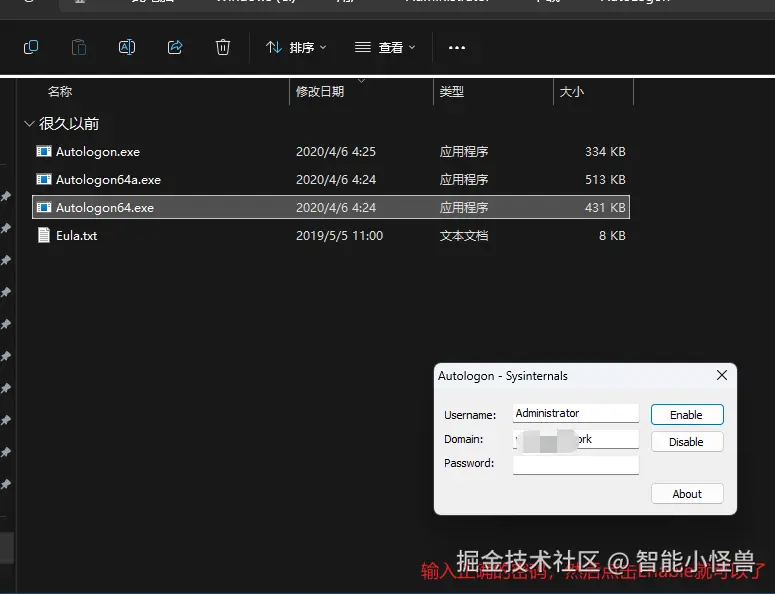Screen dimensions: 775x594
Task: Click the Username field in Autologon dialog
Action: point(576,414)
